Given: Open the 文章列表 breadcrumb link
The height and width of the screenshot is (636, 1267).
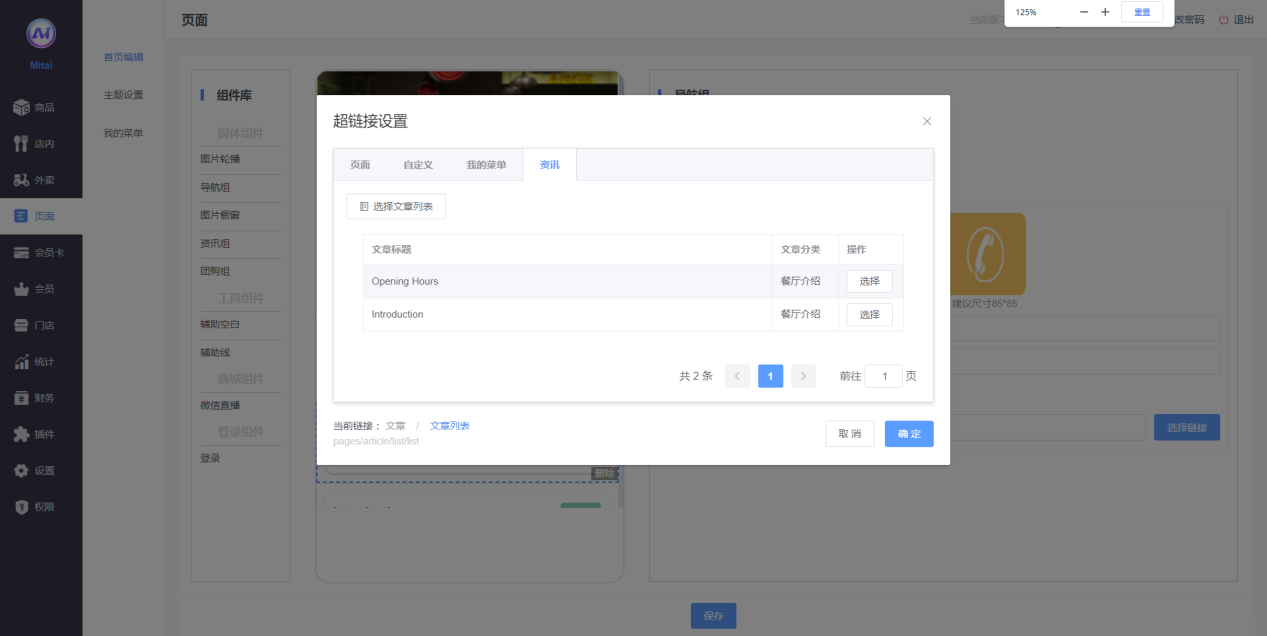Looking at the screenshot, I should click(449, 426).
